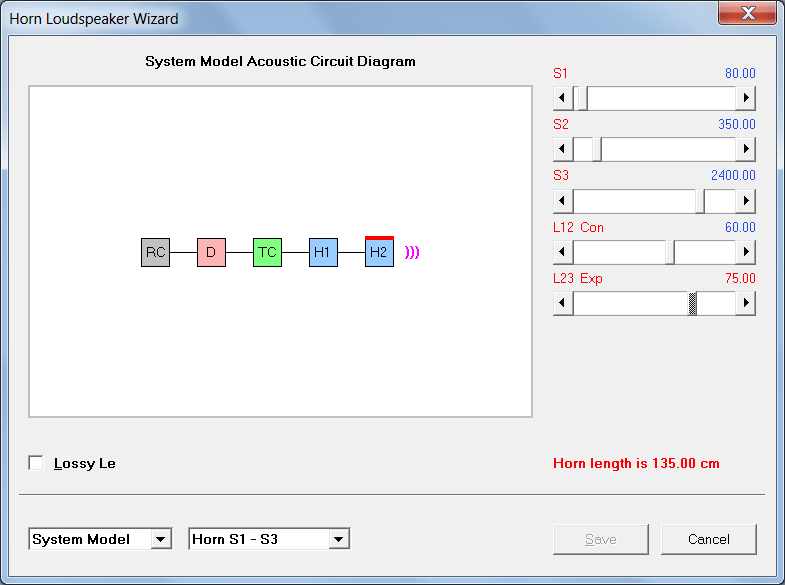Open the System Model dropdown

(x=161, y=539)
